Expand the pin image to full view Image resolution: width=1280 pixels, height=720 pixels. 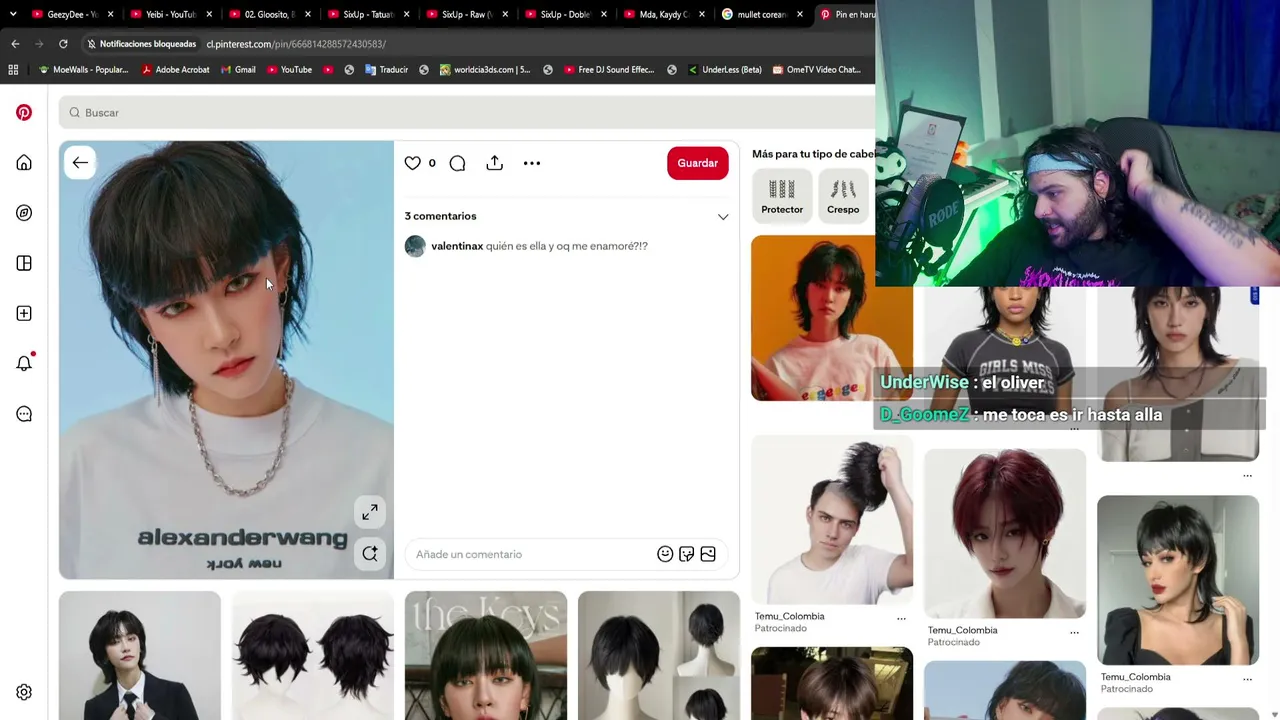[370, 512]
